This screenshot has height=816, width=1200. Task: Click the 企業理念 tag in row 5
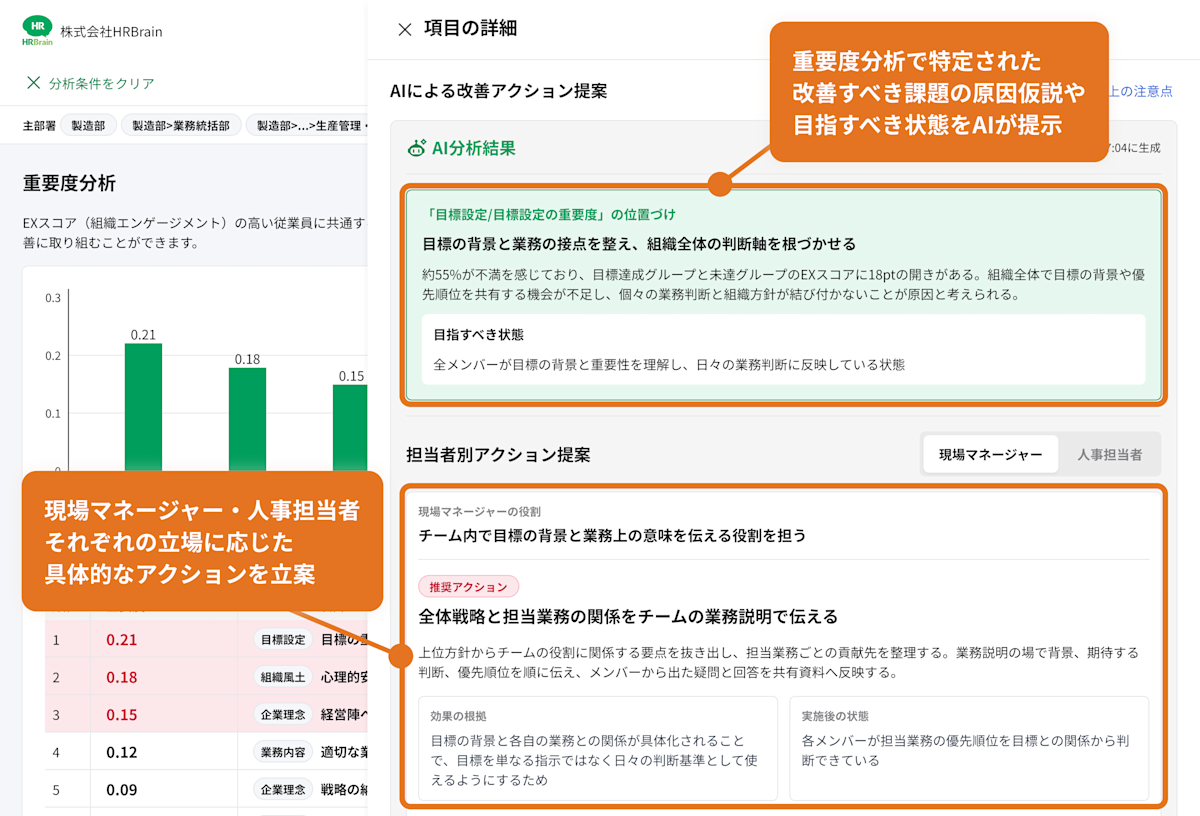coord(283,790)
